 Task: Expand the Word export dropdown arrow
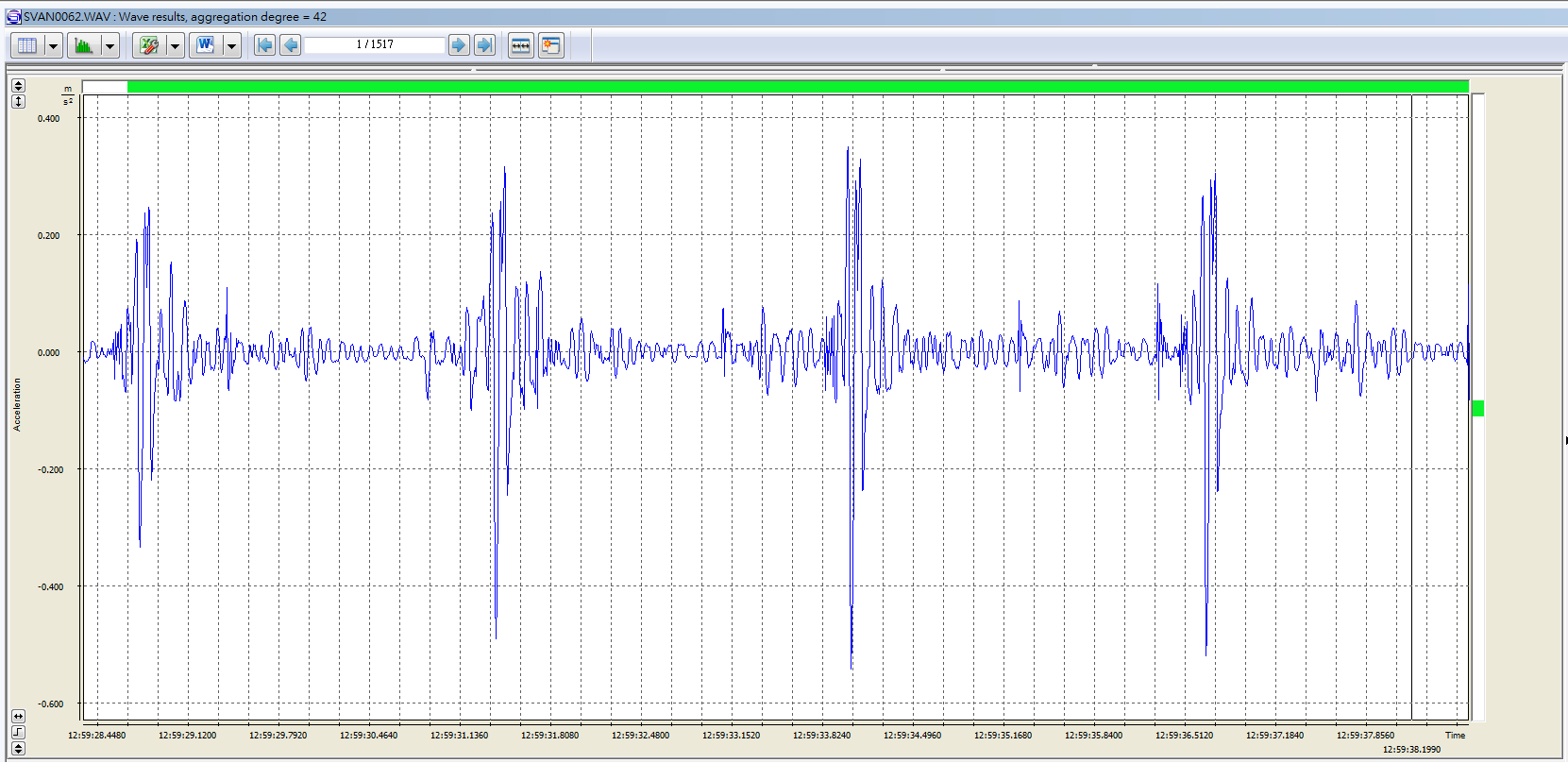pos(231,45)
